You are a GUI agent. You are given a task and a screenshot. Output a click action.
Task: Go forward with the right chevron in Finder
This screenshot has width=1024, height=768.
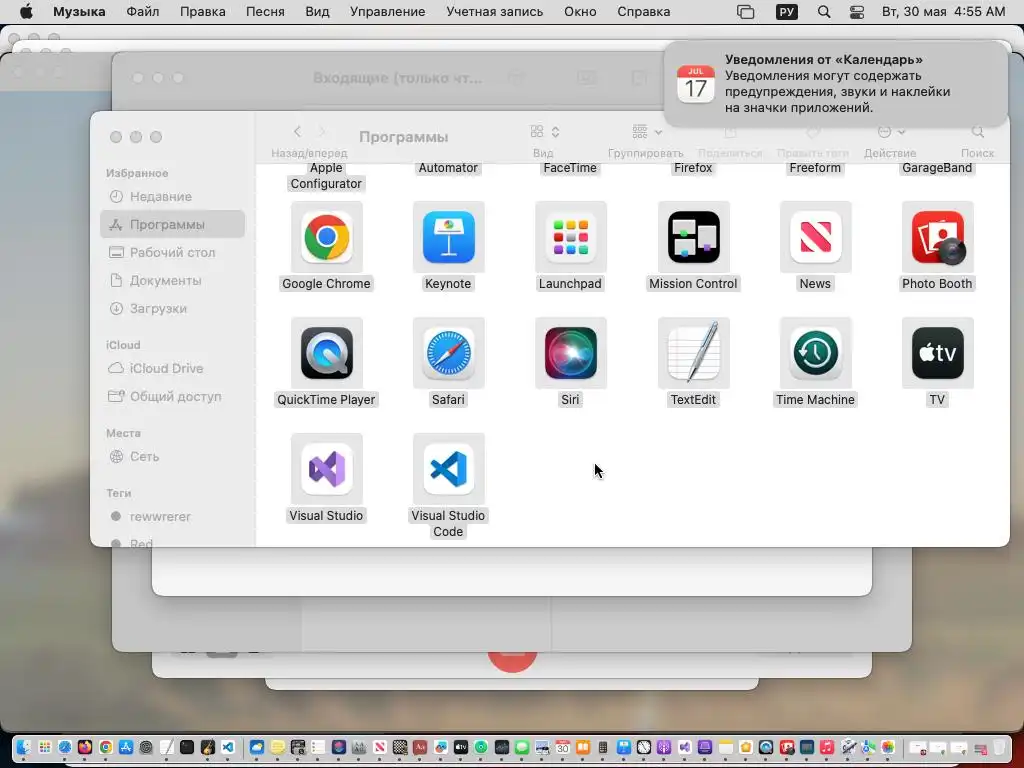[x=322, y=132]
